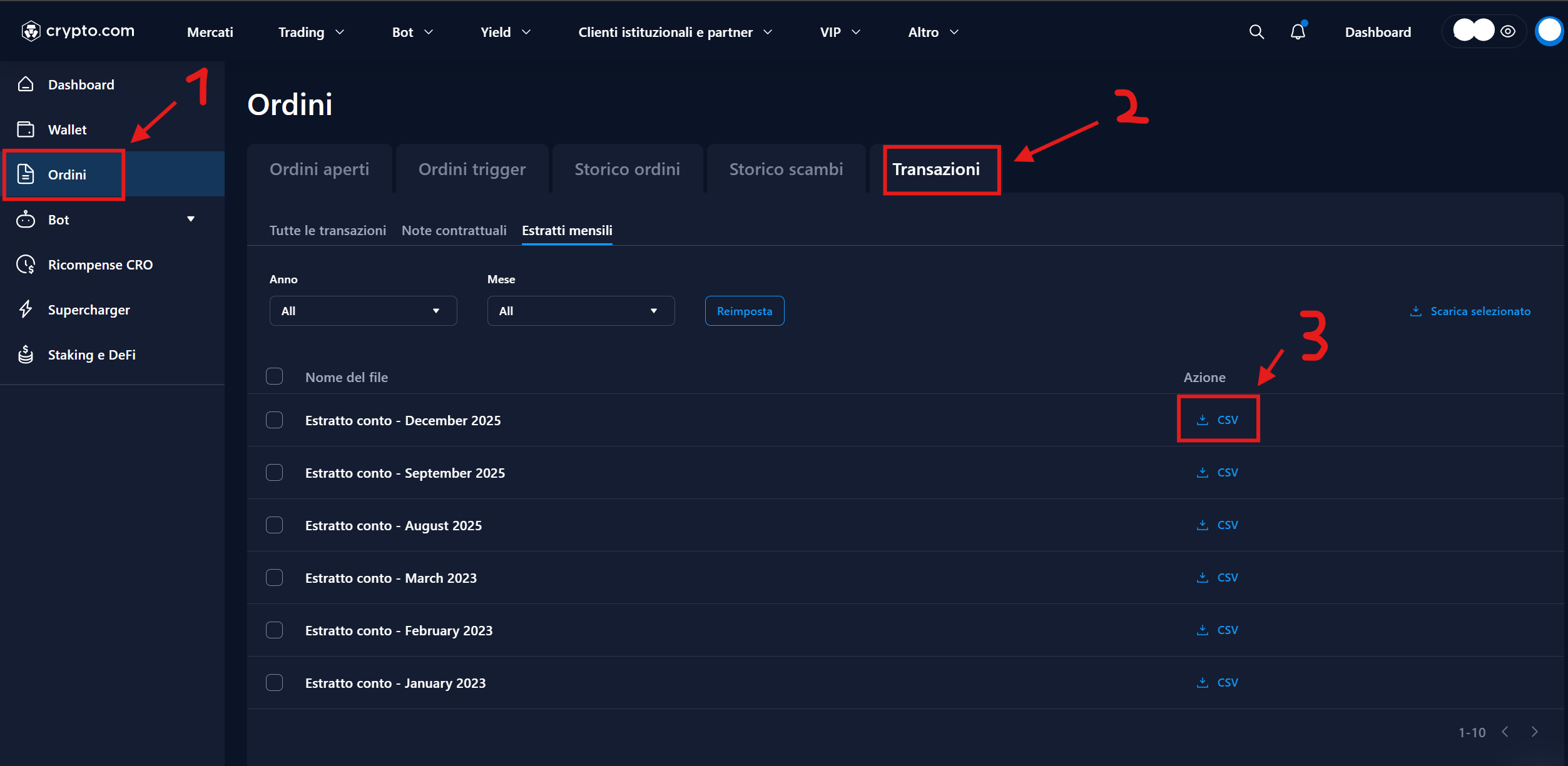Switch to Ordini trigger tab

pyautogui.click(x=472, y=169)
